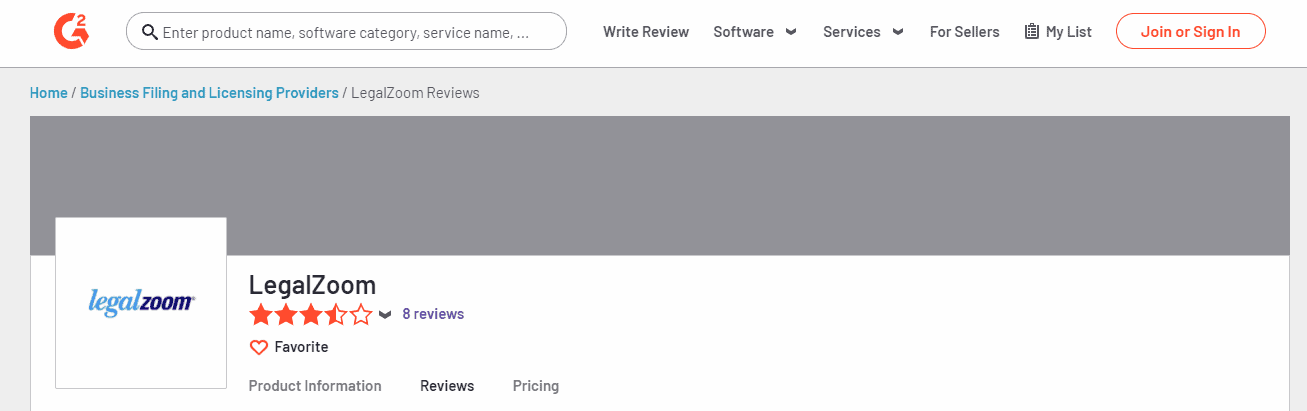Click the G2 logo icon
Image resolution: width=1307 pixels, height=411 pixels.
coord(70,31)
